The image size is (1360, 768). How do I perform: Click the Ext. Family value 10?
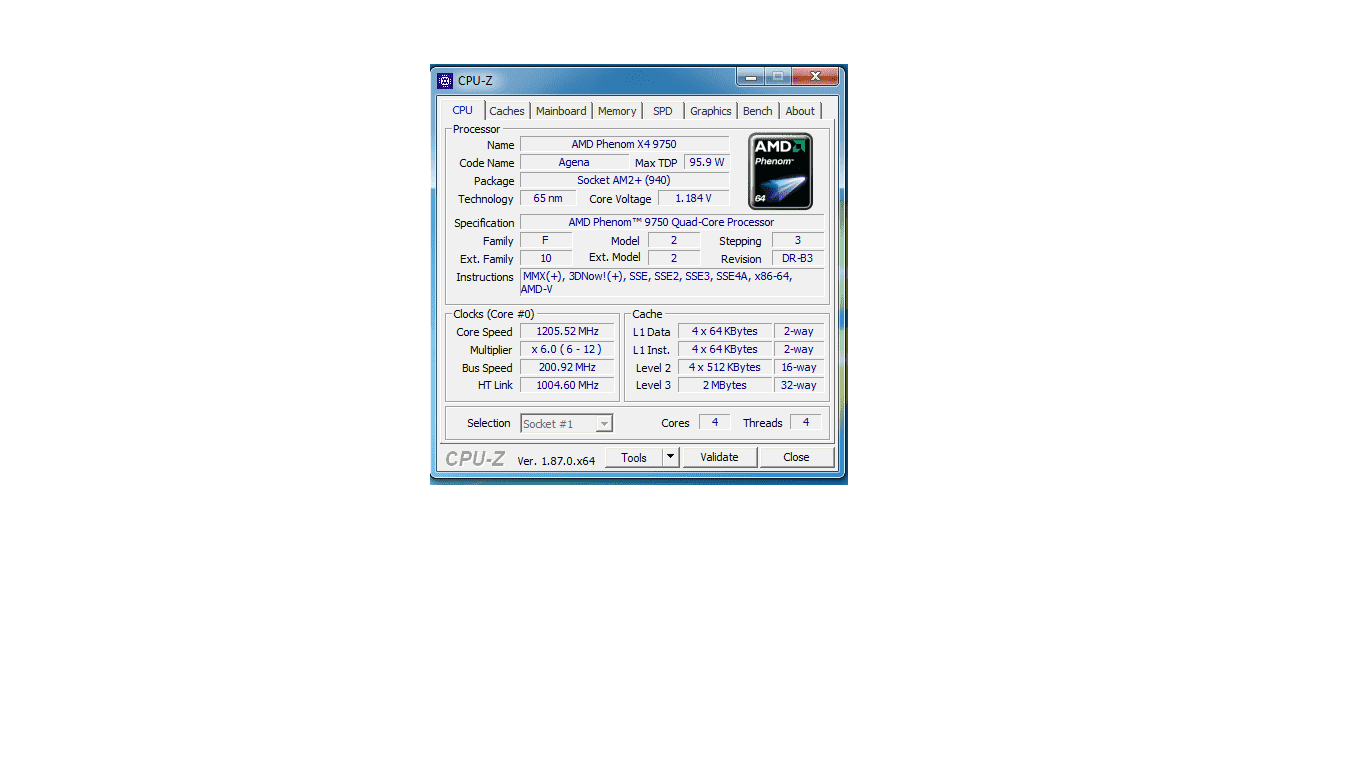(546, 258)
